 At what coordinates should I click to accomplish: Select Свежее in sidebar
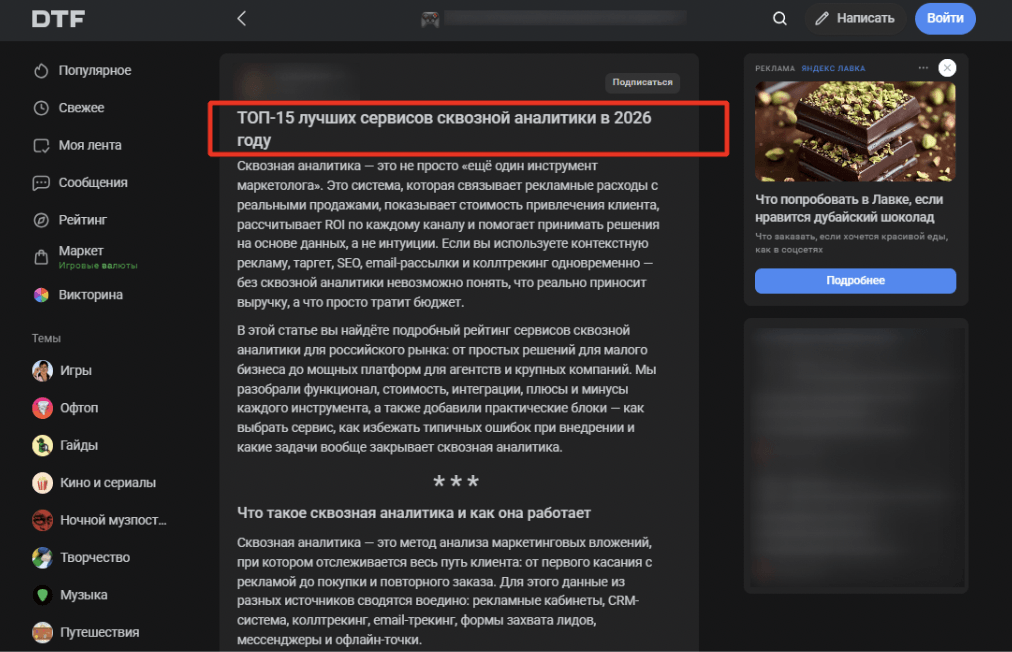pyautogui.click(x=81, y=108)
